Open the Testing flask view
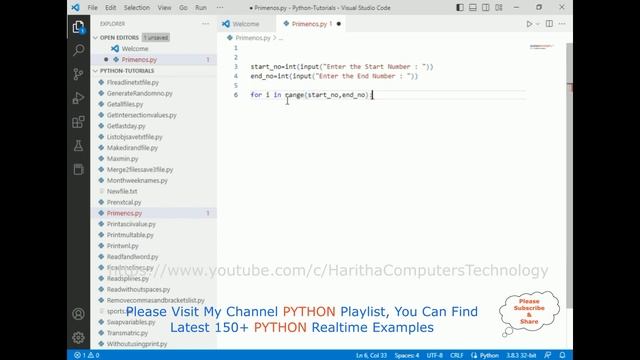The width and height of the screenshot is (640, 360). coord(78,146)
